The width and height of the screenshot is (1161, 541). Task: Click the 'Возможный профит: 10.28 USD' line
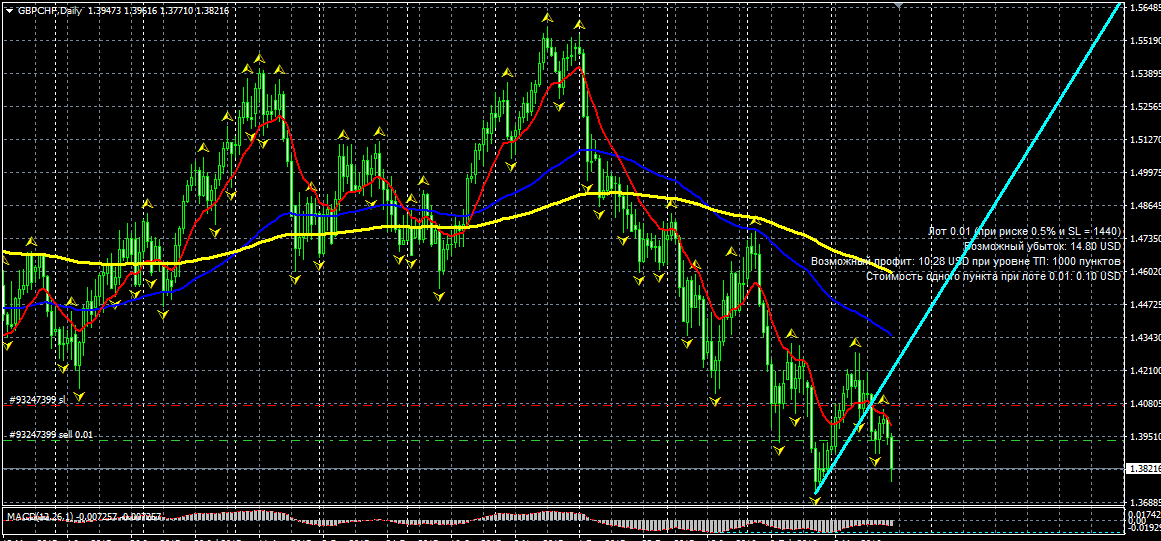click(966, 261)
